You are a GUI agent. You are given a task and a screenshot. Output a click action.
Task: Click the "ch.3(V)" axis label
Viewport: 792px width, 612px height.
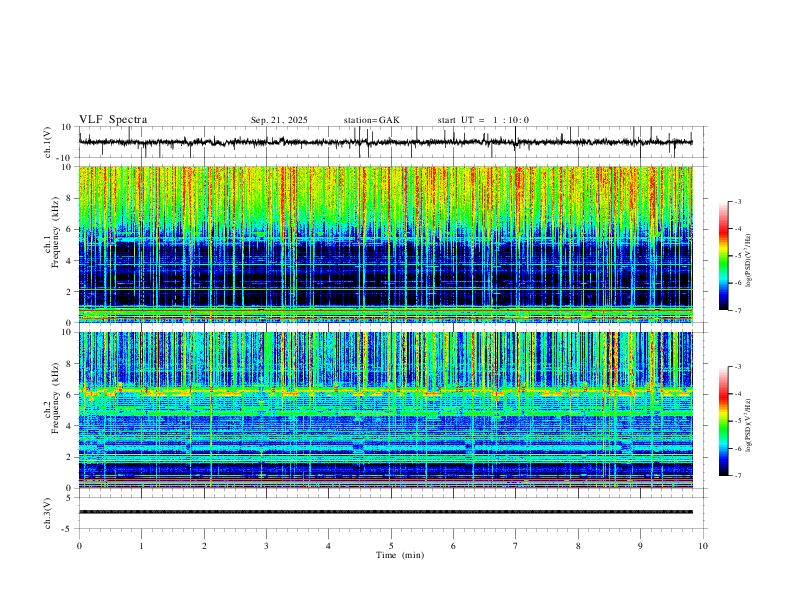tap(48, 513)
